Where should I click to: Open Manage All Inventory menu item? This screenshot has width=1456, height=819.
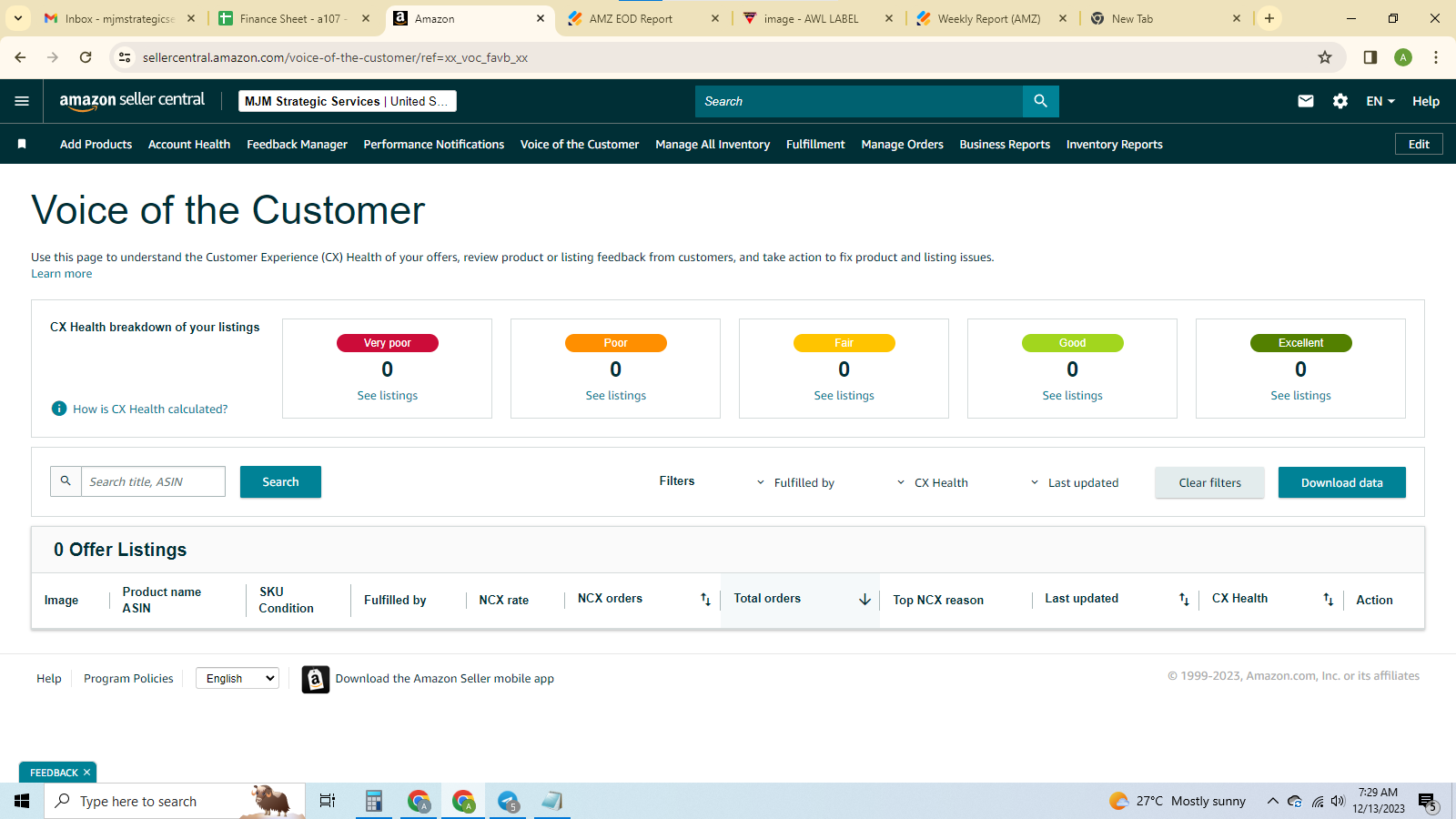[713, 144]
